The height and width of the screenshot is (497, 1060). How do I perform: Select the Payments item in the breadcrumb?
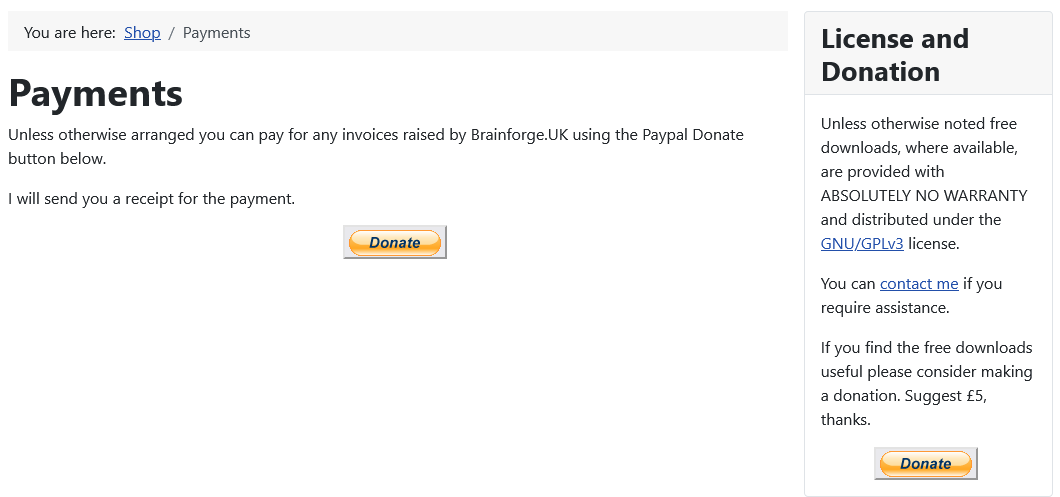point(216,32)
